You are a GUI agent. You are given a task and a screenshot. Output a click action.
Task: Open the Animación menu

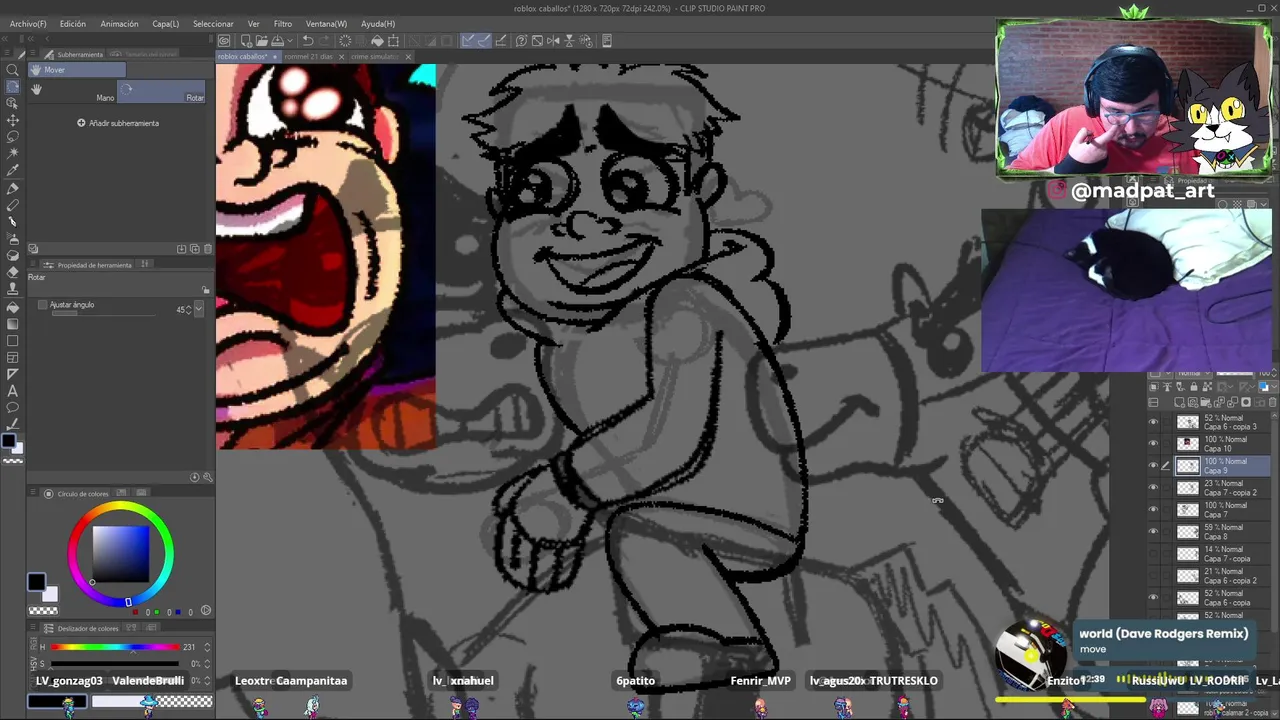pos(119,24)
